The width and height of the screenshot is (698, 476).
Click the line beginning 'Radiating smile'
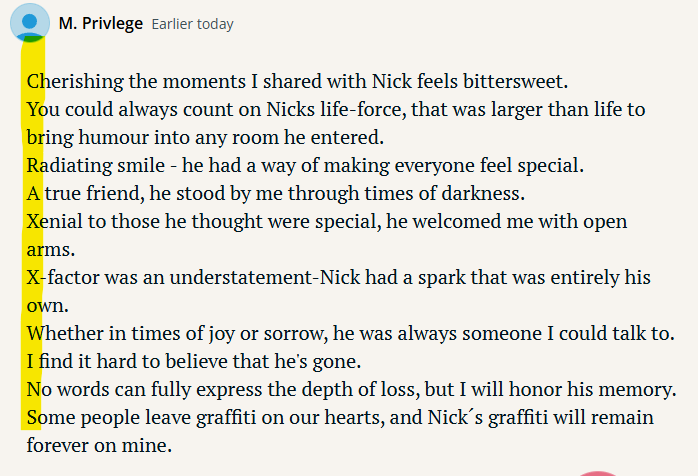(305, 166)
